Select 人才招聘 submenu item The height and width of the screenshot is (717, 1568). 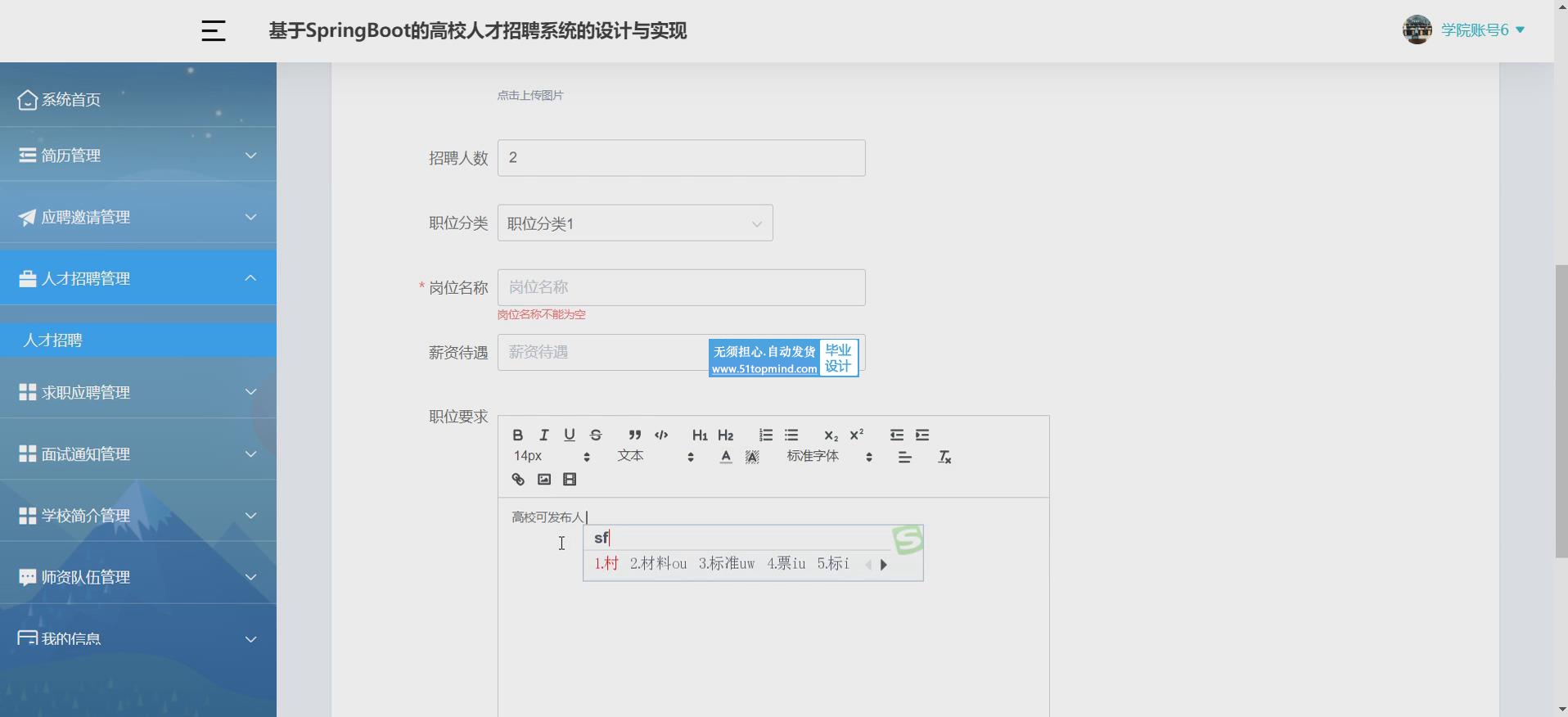tap(138, 340)
